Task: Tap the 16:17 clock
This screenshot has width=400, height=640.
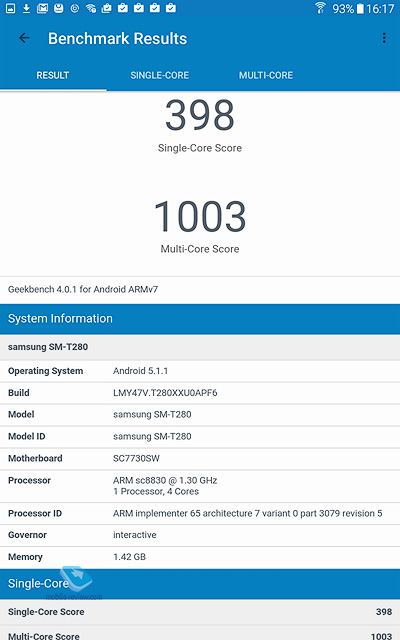Action: click(x=380, y=9)
